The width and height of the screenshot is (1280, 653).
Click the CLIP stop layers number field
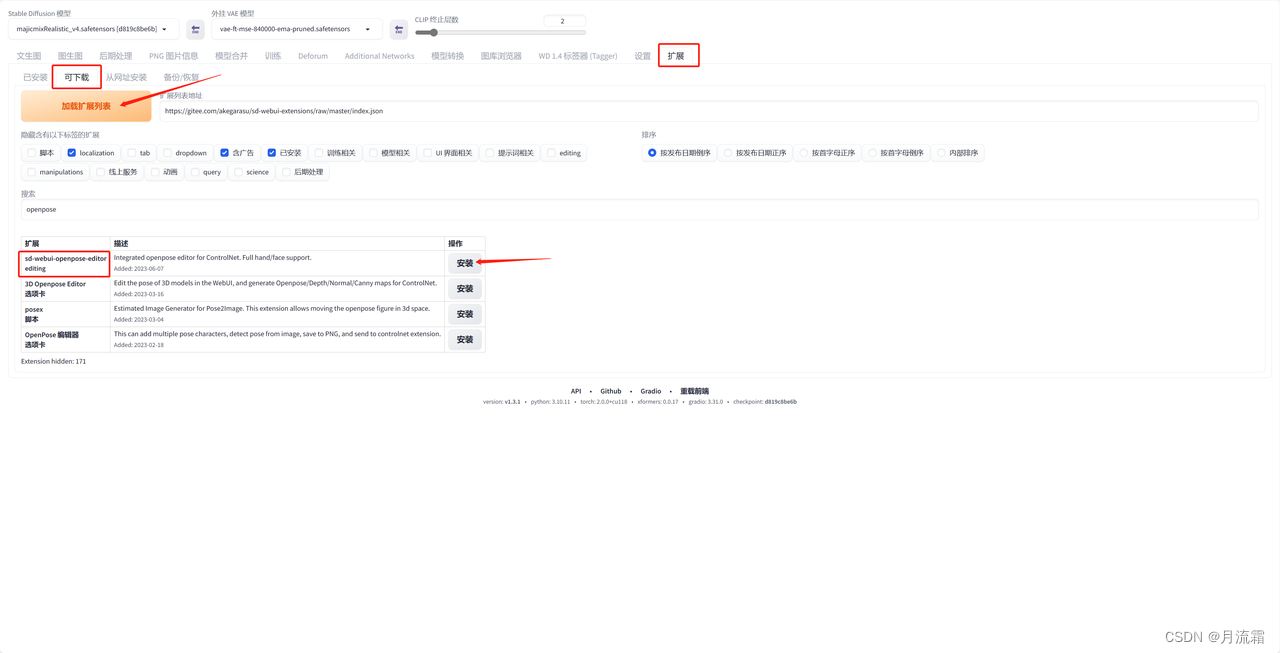564,20
